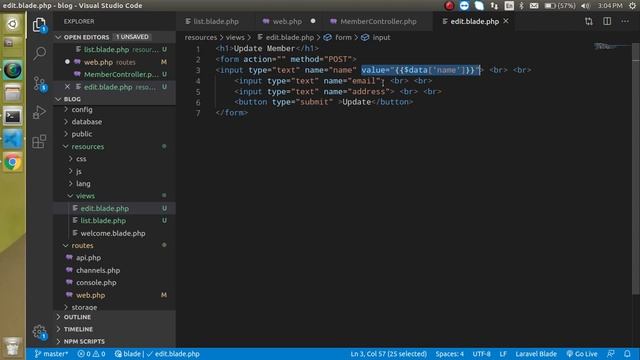Open the Manage gear settings icon
The image size is (640, 360).
click(40, 331)
